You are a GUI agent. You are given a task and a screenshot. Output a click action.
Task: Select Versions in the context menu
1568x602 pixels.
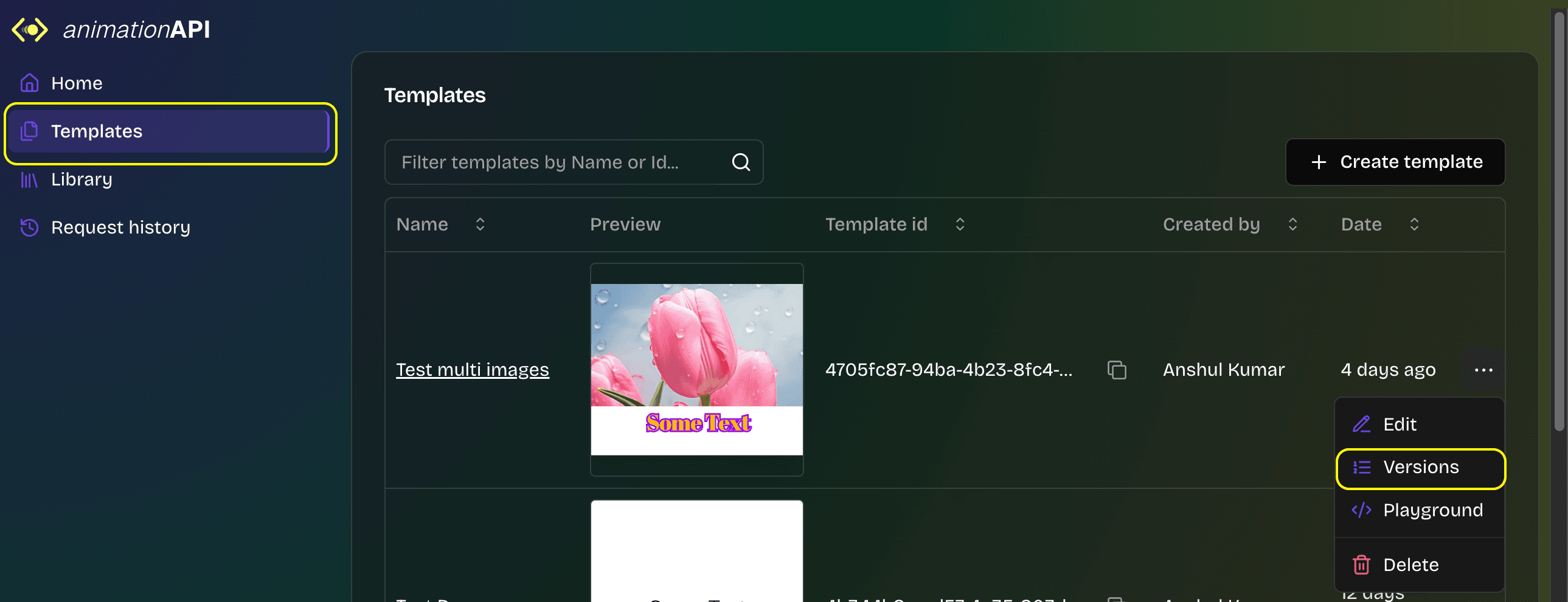coord(1421,468)
